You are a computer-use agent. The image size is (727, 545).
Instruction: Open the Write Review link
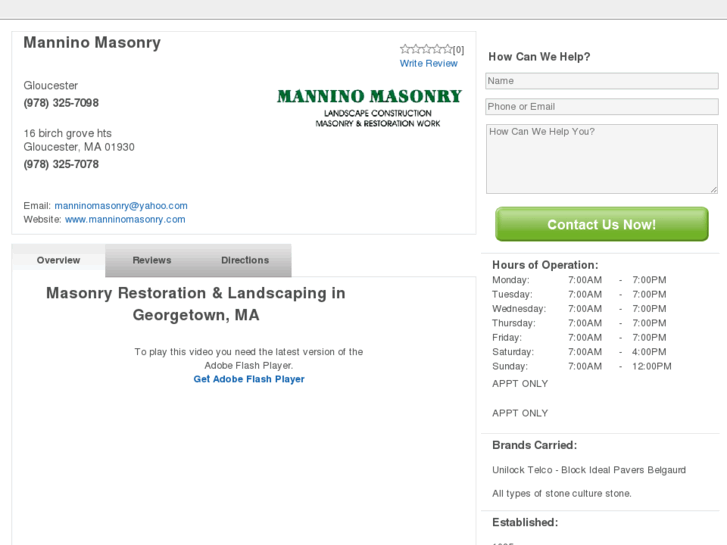(x=428, y=63)
